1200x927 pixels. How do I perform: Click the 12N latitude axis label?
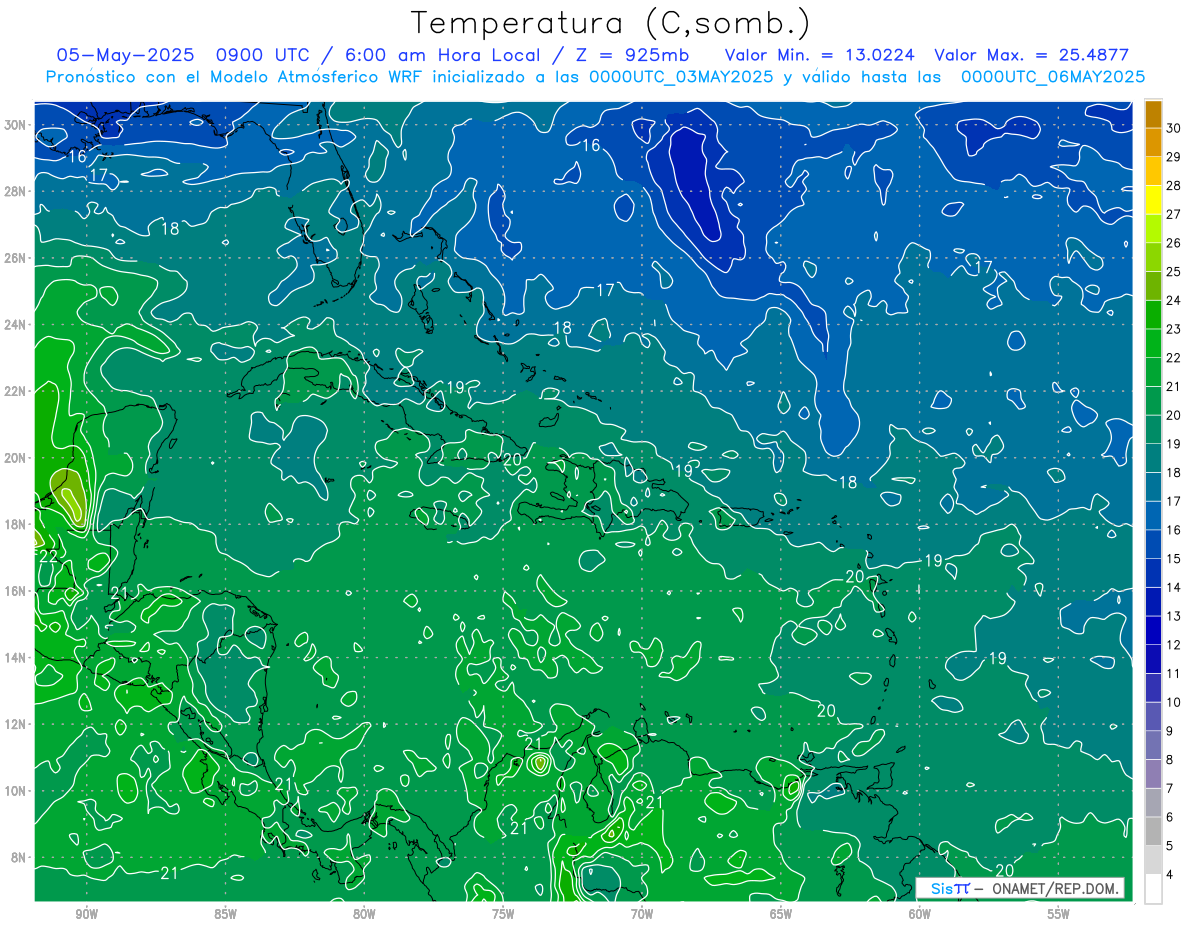(16, 724)
